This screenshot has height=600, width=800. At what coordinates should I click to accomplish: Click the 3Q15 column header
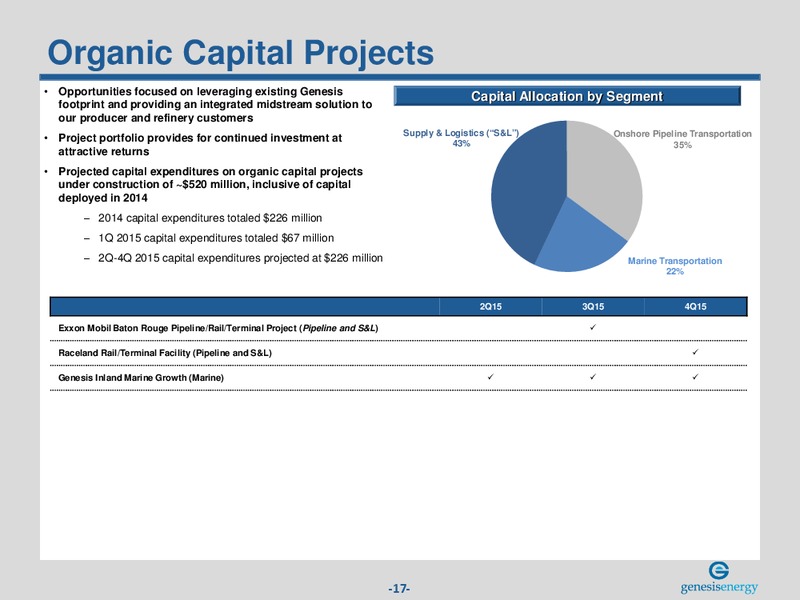click(593, 307)
